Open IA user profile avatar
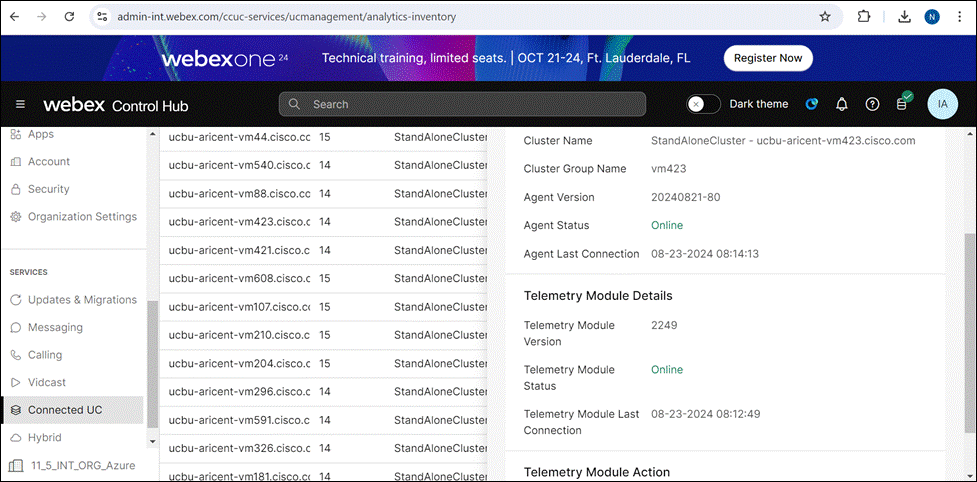 [943, 104]
